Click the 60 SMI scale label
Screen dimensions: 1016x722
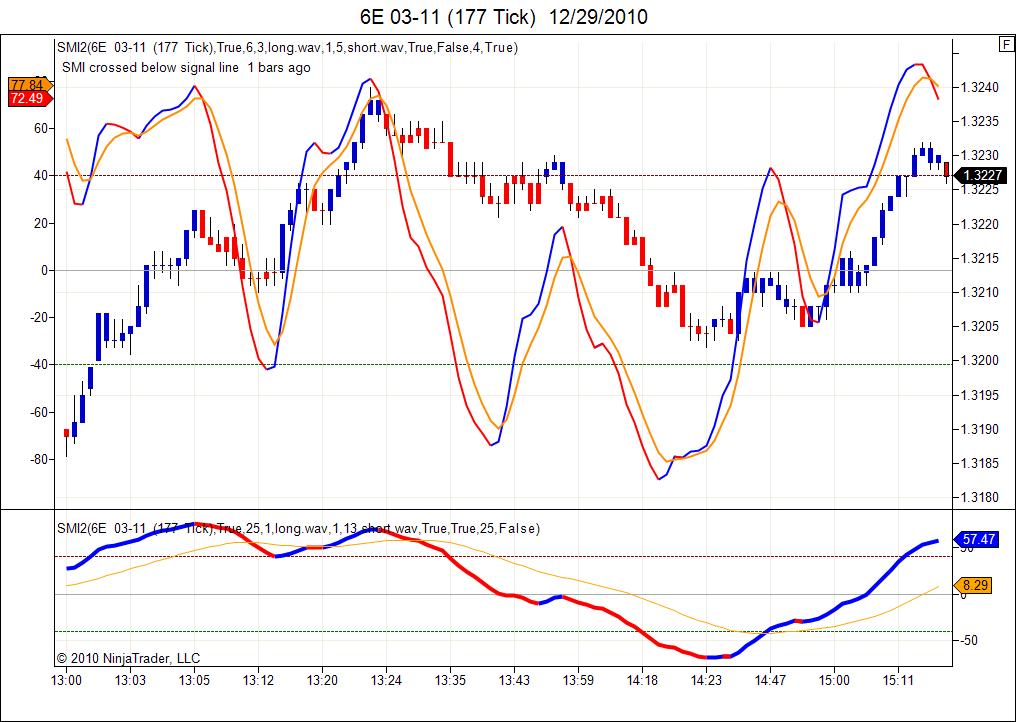(41, 128)
